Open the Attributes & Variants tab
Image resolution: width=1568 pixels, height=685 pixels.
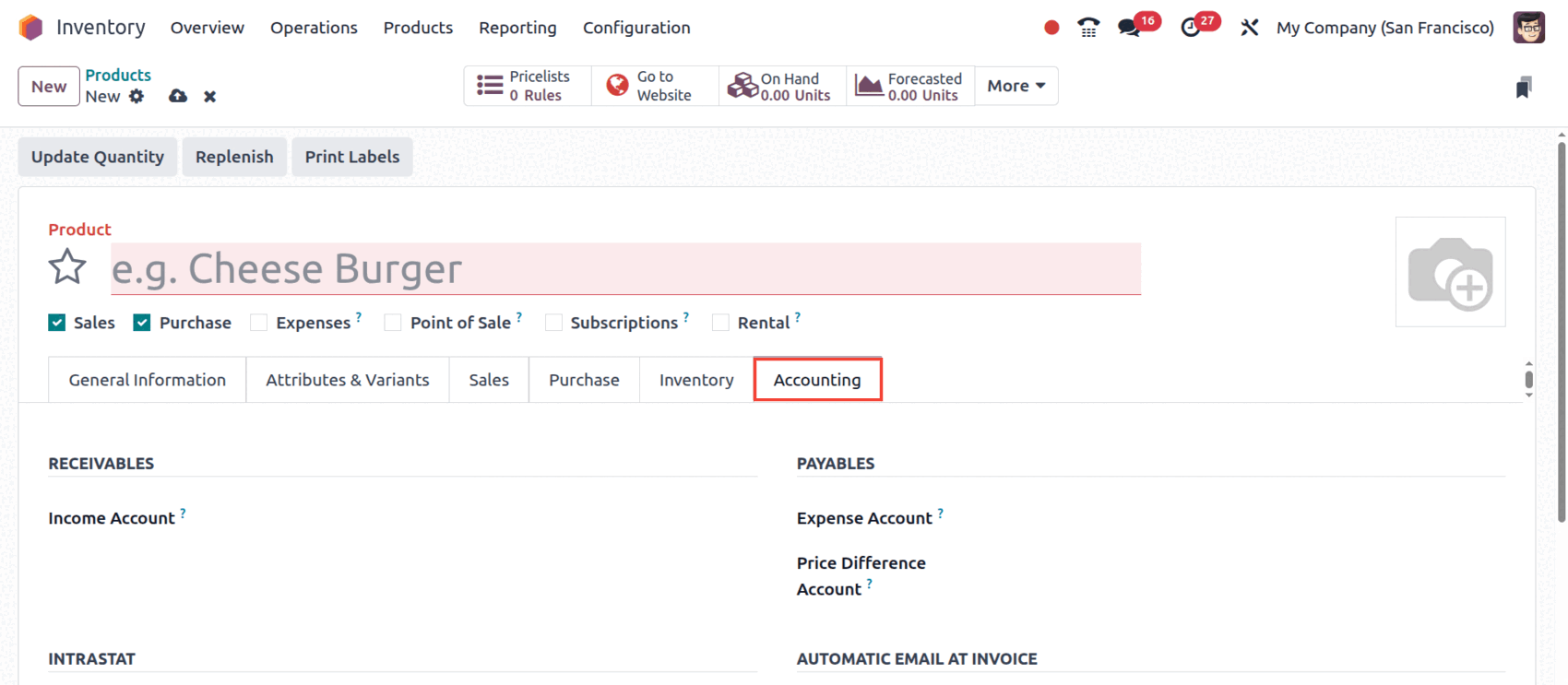pos(348,380)
